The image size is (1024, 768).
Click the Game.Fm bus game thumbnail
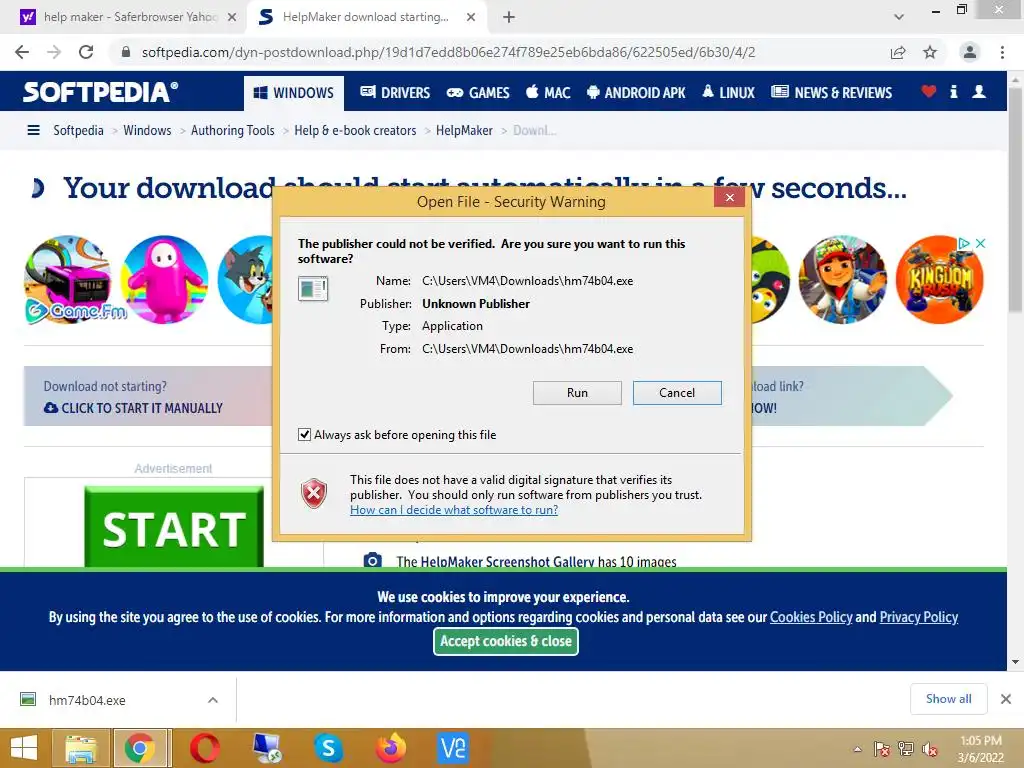click(69, 280)
